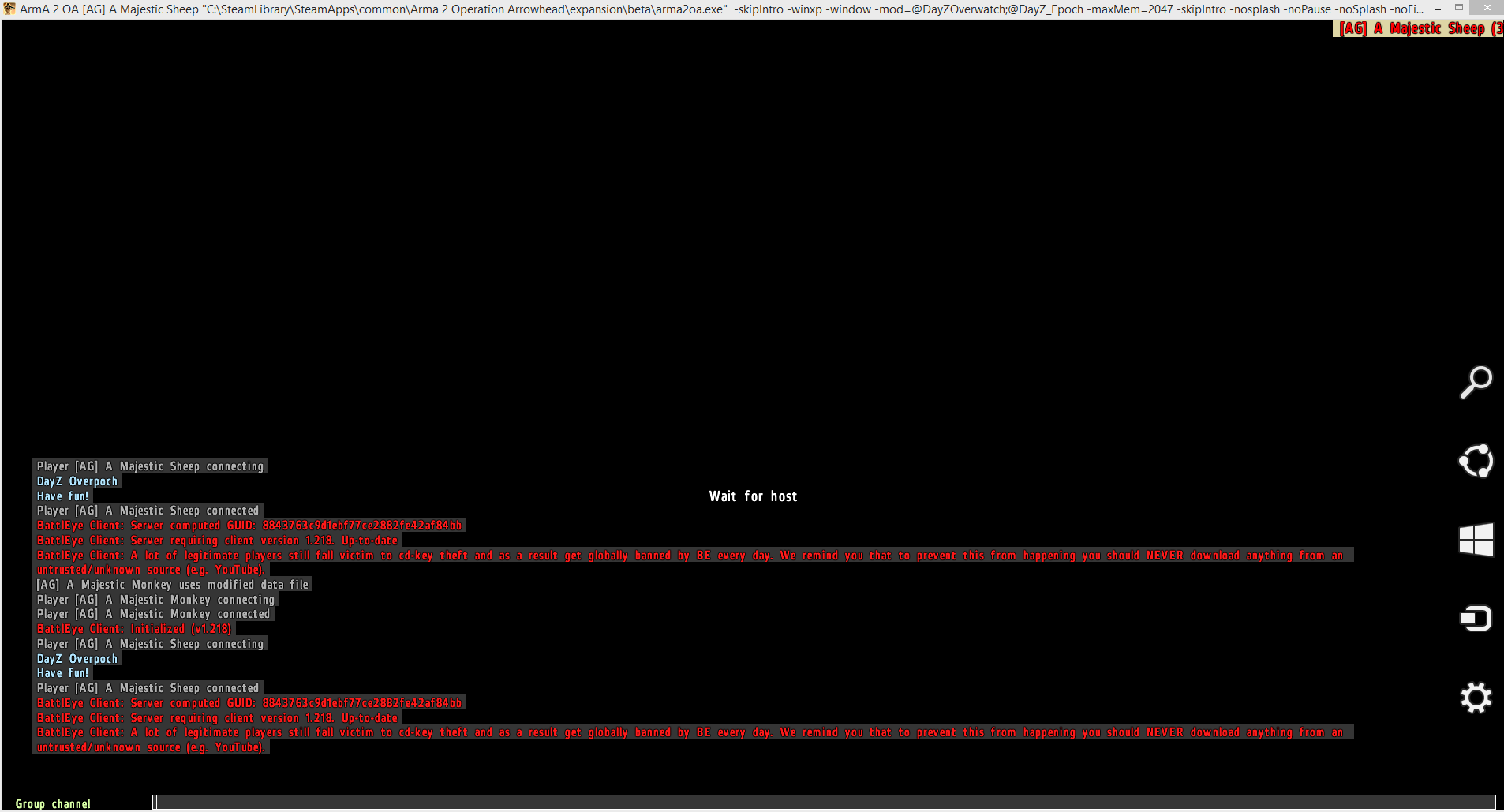The height and width of the screenshot is (812, 1504).
Task: Click the topmost 'Majestic Sheep connecting' line
Action: point(150,466)
